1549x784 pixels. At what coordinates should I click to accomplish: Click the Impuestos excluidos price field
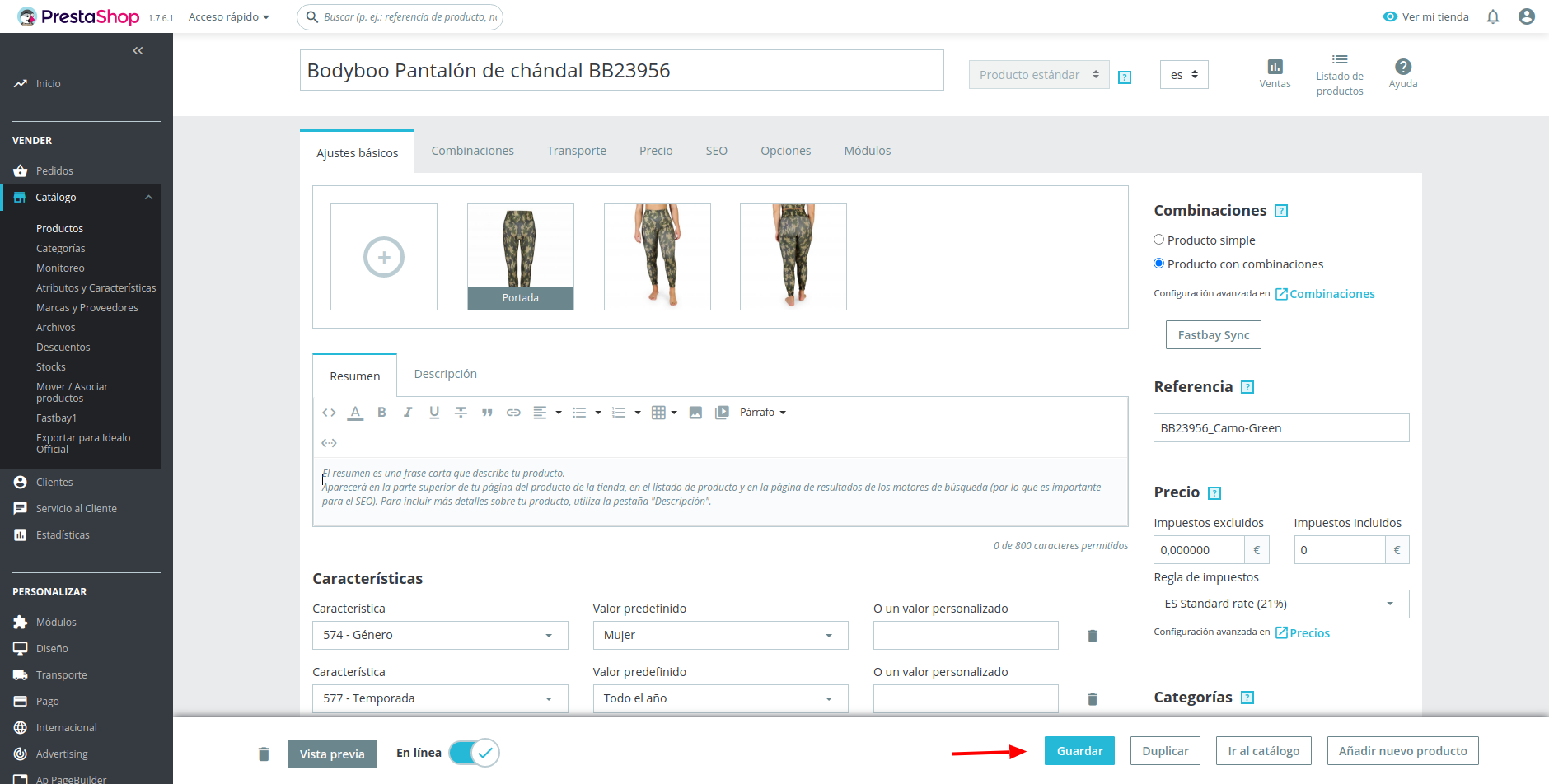coord(1200,550)
